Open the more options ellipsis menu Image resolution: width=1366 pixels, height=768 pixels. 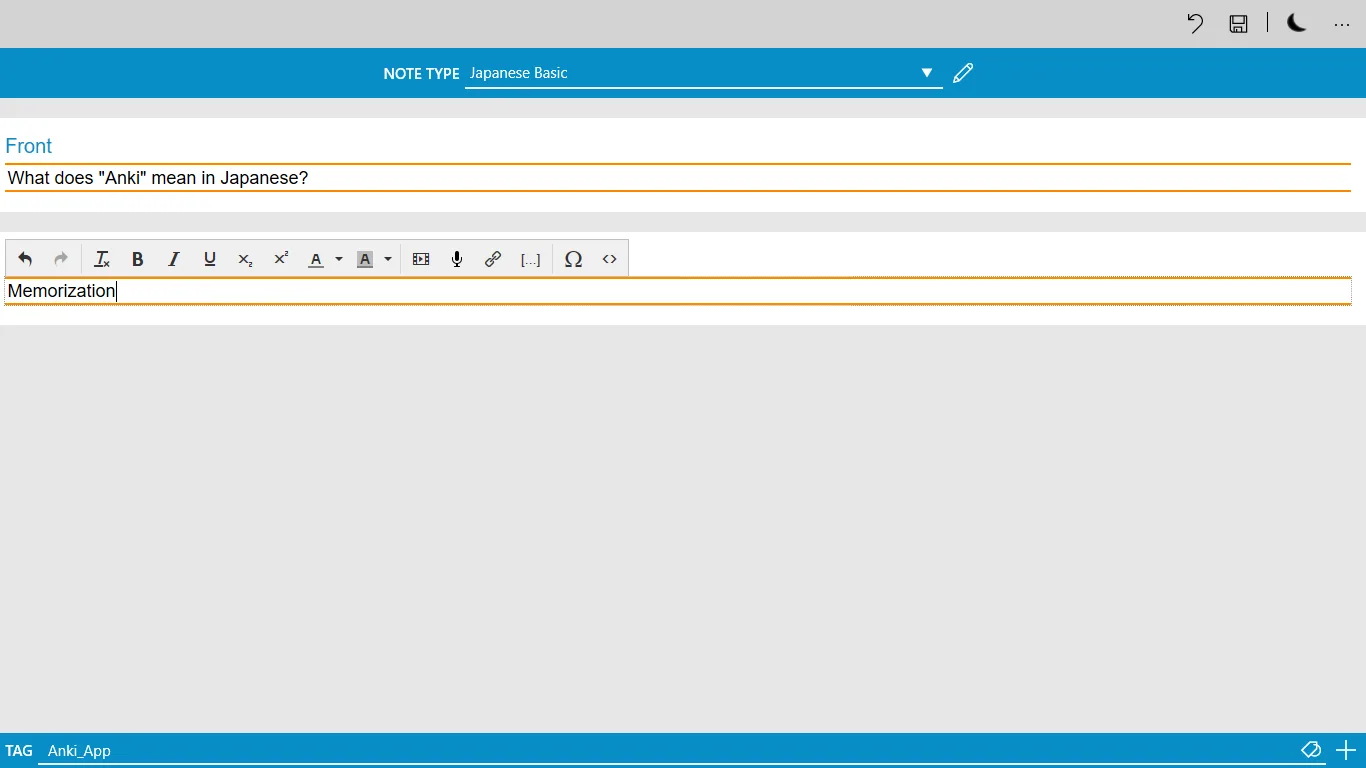click(x=1343, y=25)
